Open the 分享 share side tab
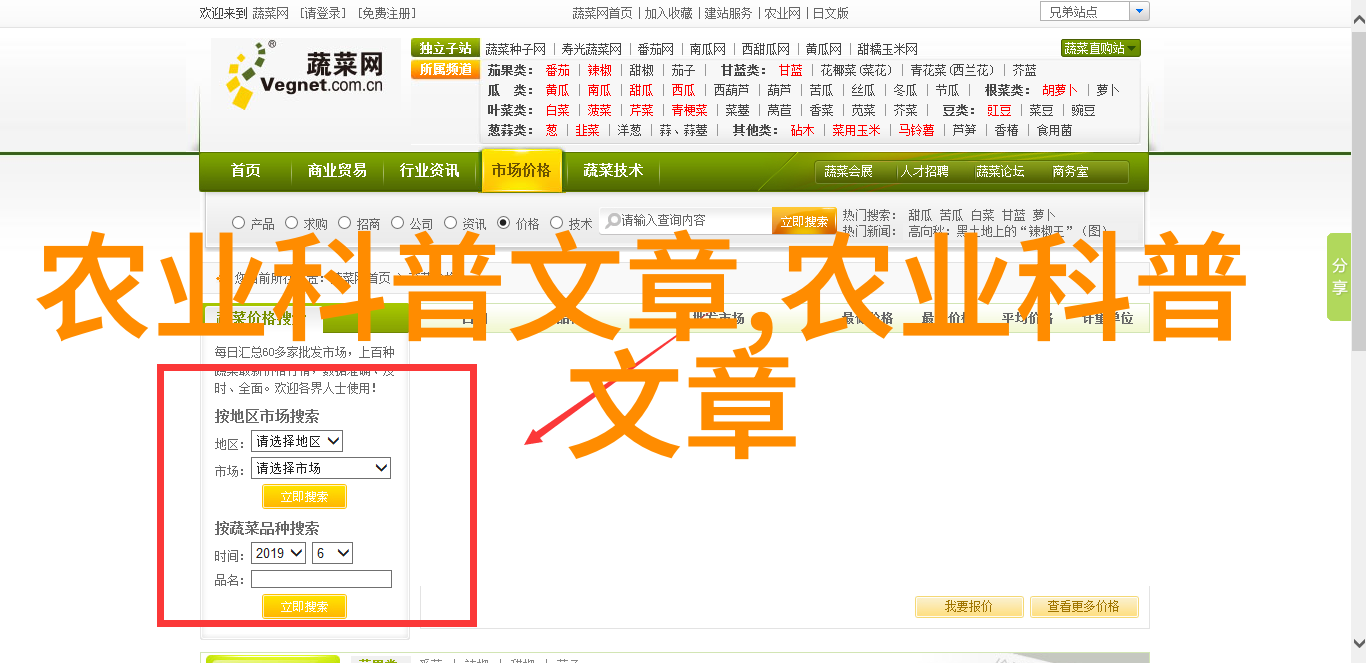The height and width of the screenshot is (663, 1366). pos(1339,277)
